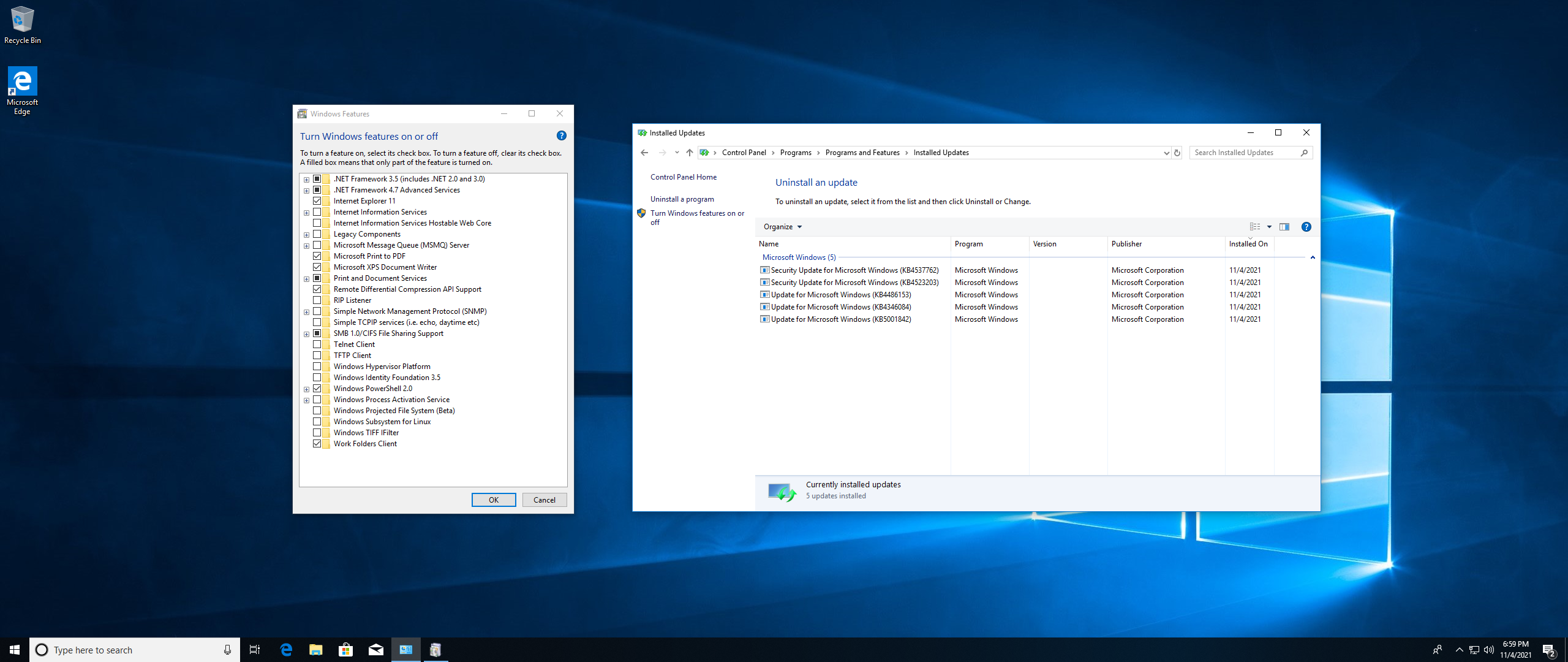This screenshot has height=662, width=1568.
Task: Show hidden icons chevron in system tray
Action: (1459, 650)
